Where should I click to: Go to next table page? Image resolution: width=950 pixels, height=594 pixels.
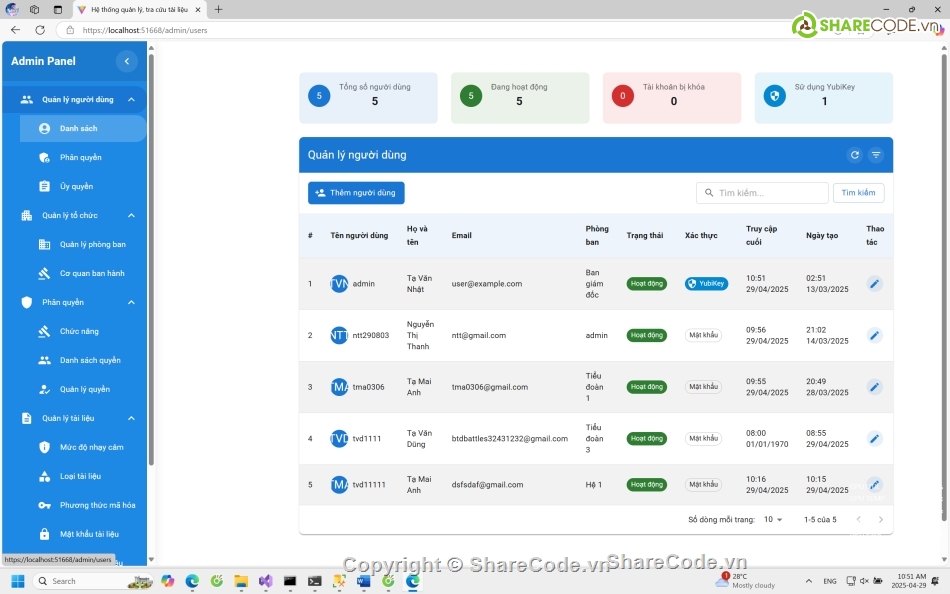(880, 519)
